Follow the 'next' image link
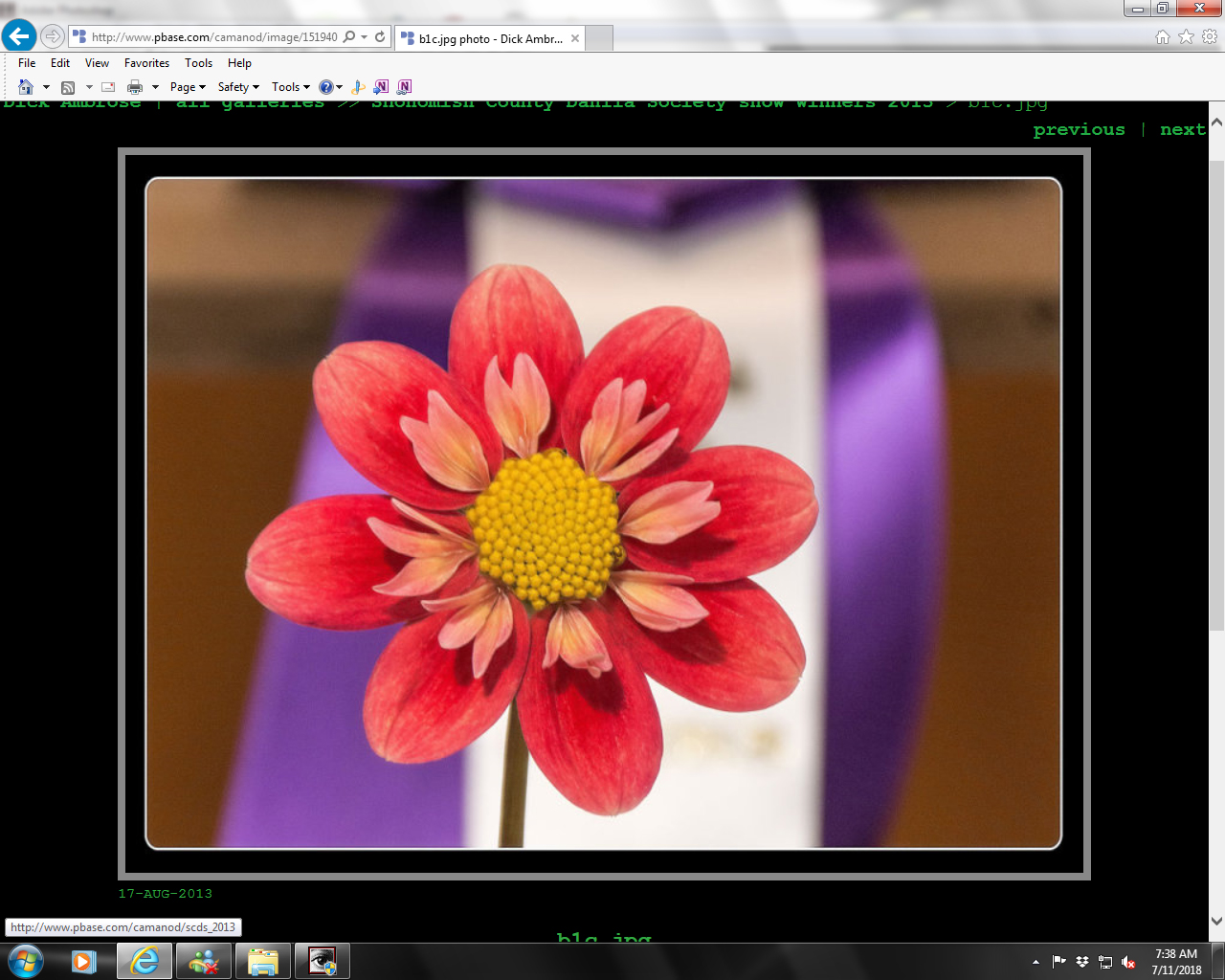1225x980 pixels. (1182, 129)
